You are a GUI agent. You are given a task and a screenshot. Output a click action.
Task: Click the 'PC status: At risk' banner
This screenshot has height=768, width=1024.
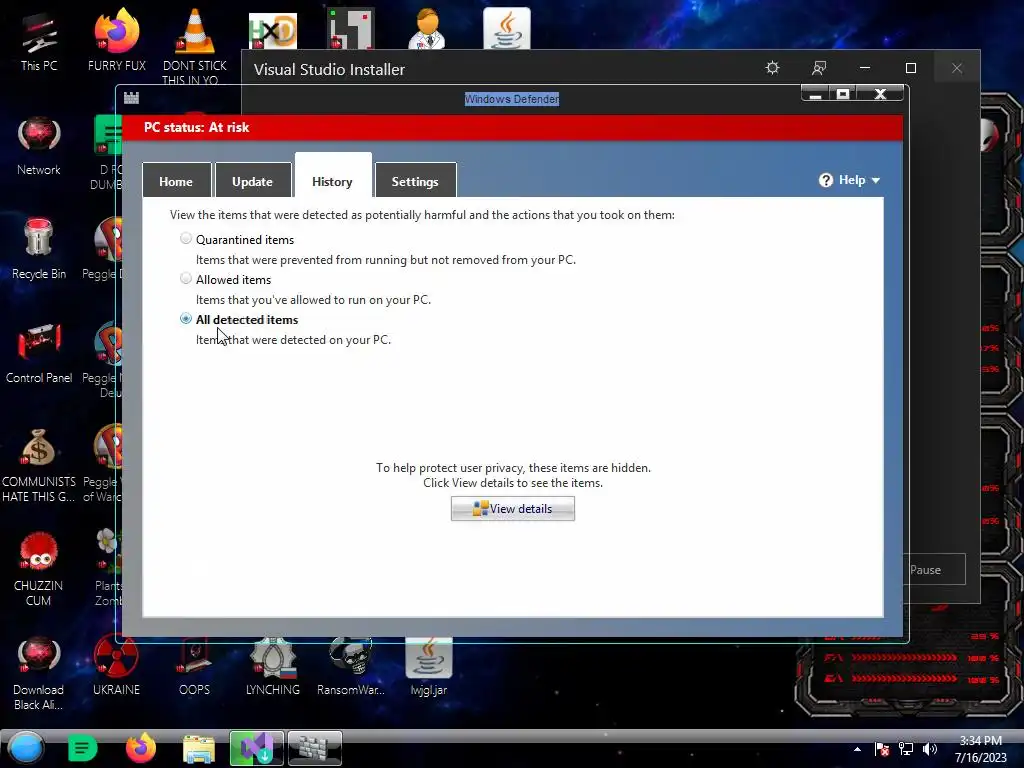[513, 127]
